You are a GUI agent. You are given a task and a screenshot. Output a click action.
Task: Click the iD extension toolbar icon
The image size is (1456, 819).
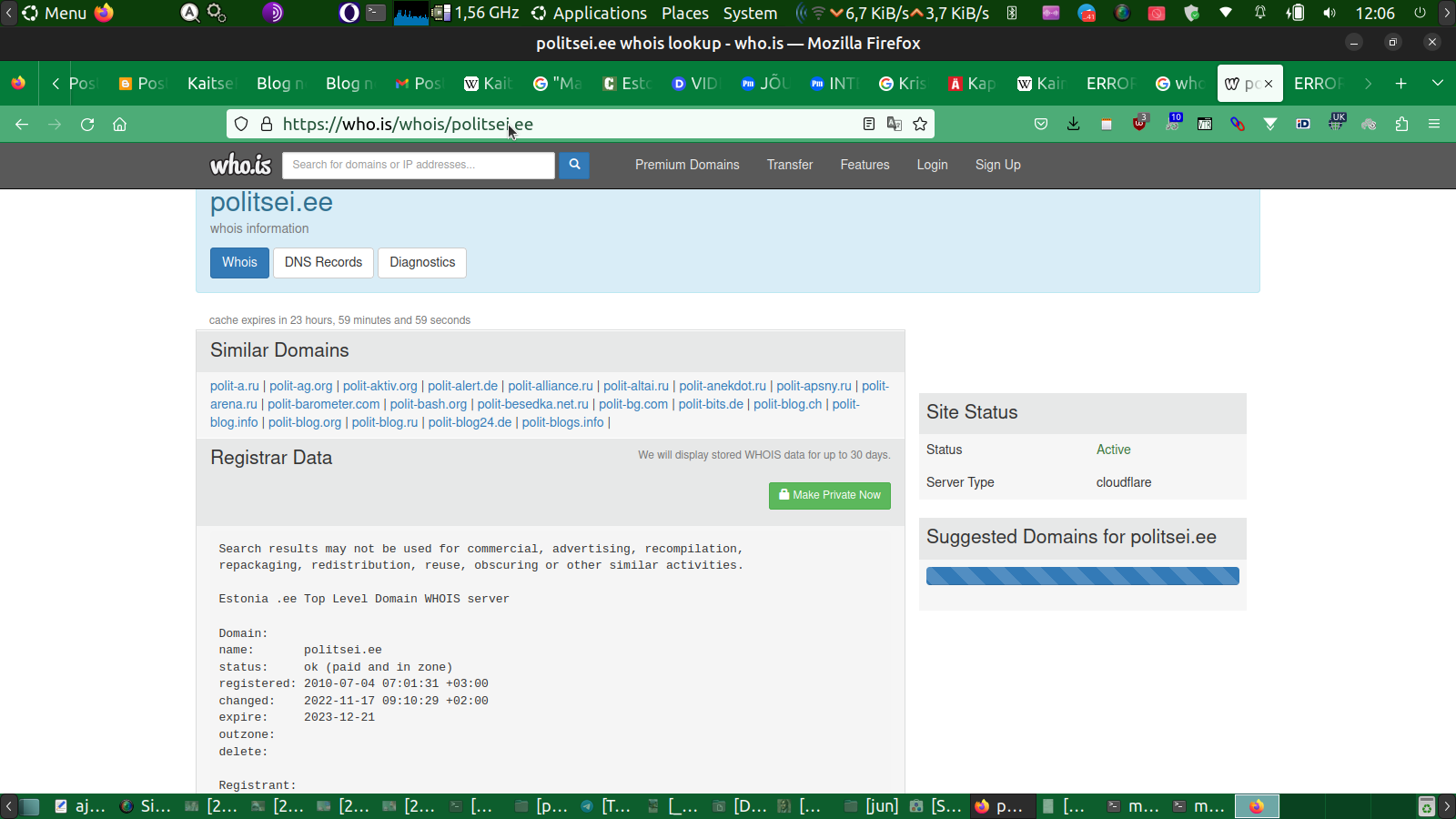click(1303, 124)
